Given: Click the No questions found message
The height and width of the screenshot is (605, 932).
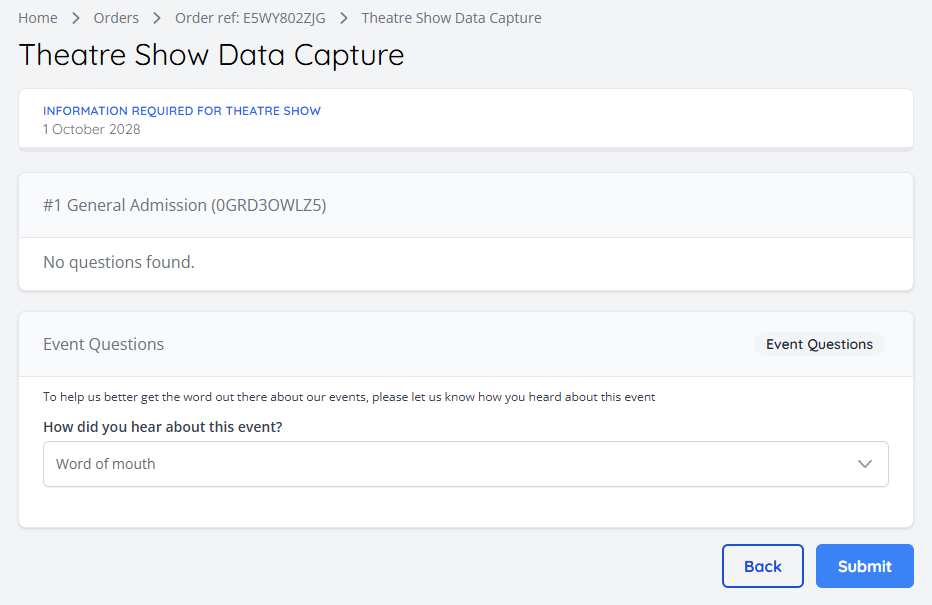Looking at the screenshot, I should click(118, 262).
